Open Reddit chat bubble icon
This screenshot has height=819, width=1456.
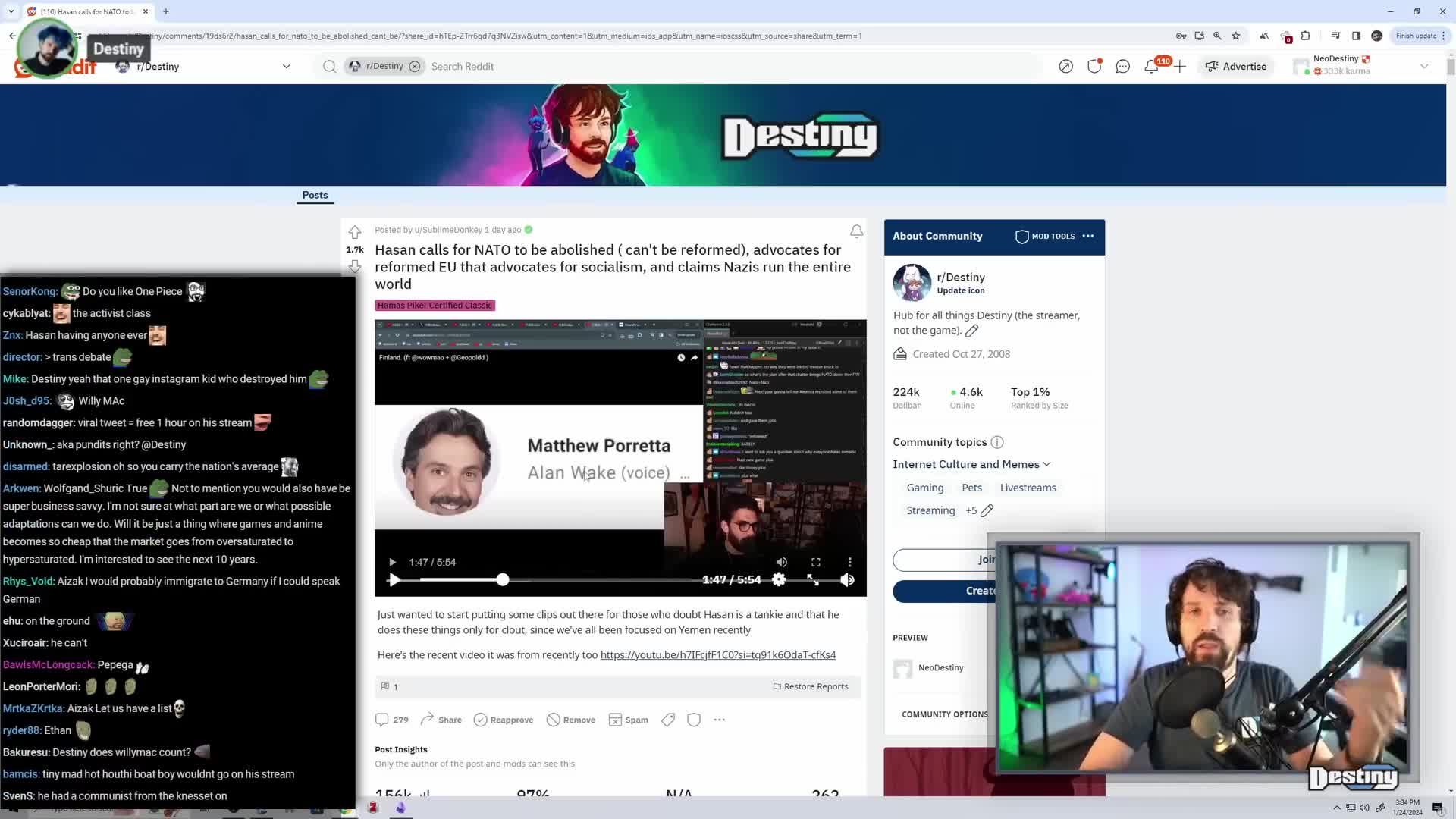pos(1122,67)
